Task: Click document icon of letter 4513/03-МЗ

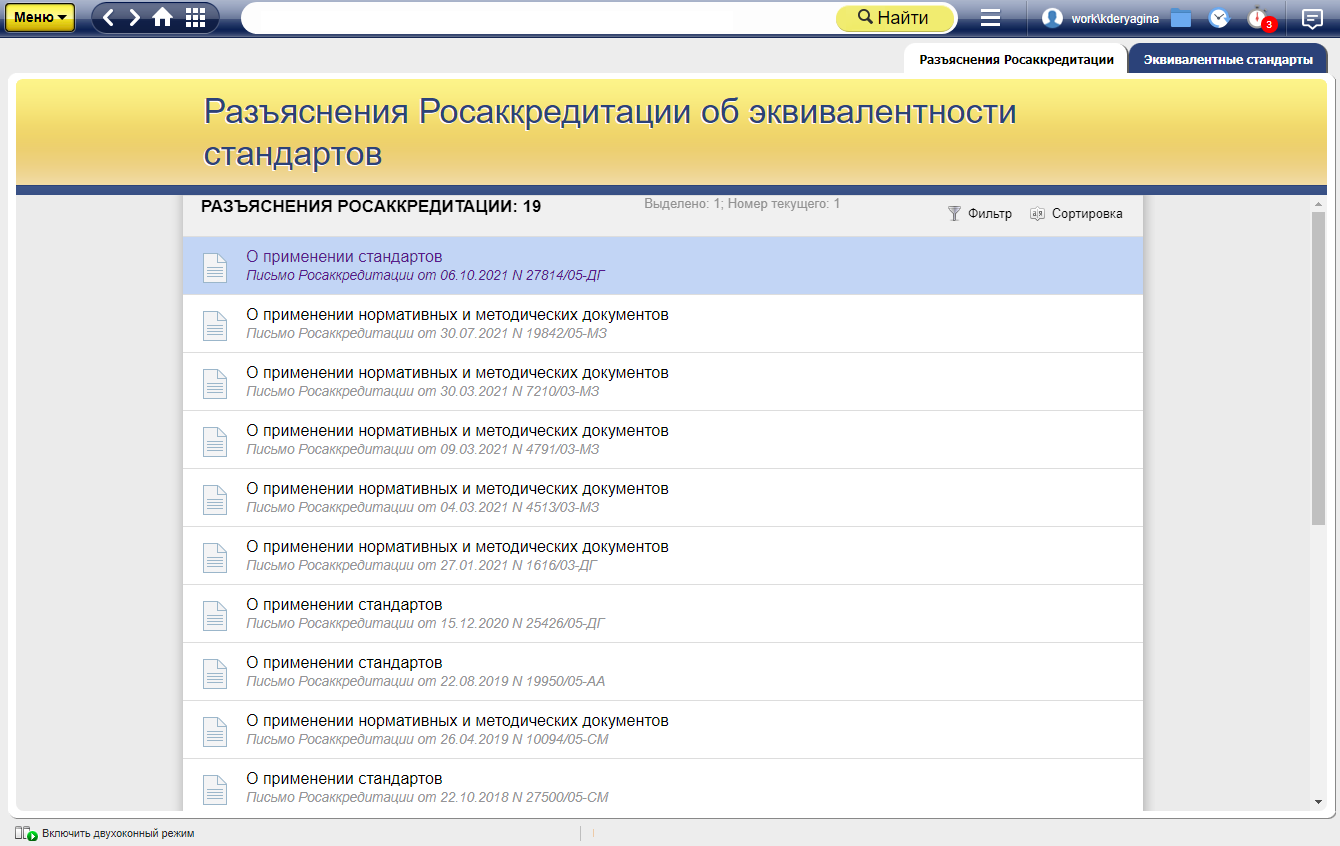Action: (215, 500)
